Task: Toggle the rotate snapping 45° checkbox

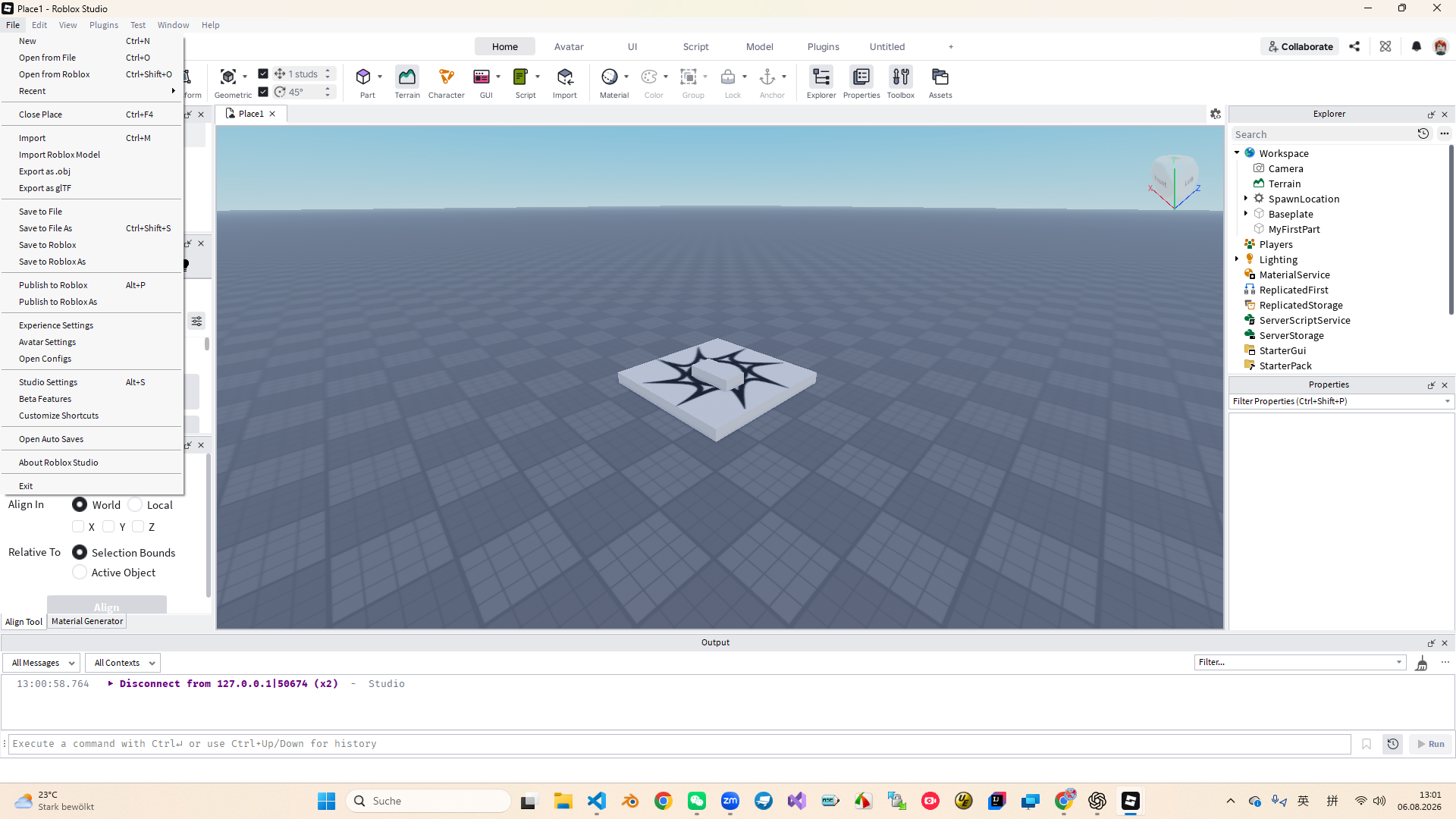Action: [263, 92]
